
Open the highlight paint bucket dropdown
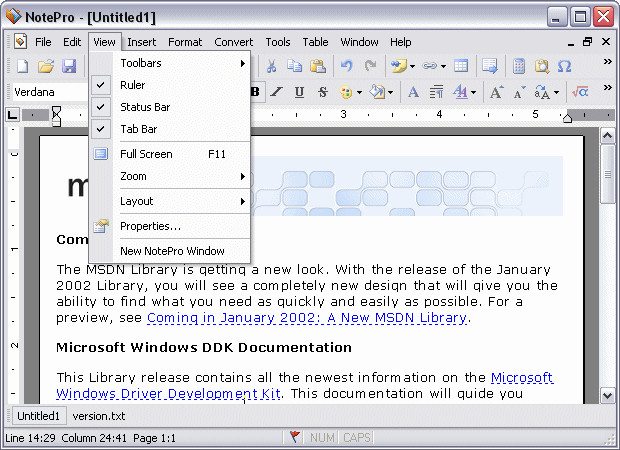391,93
